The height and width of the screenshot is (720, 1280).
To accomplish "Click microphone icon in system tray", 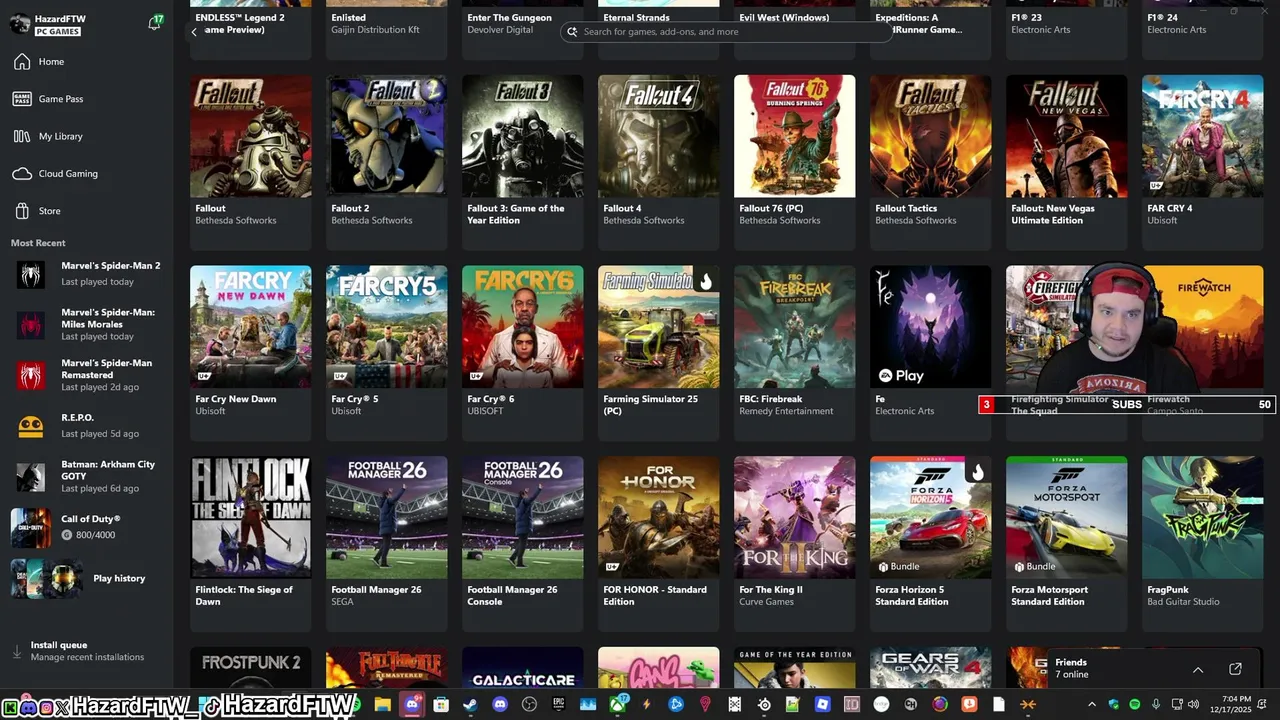I will point(1156,705).
